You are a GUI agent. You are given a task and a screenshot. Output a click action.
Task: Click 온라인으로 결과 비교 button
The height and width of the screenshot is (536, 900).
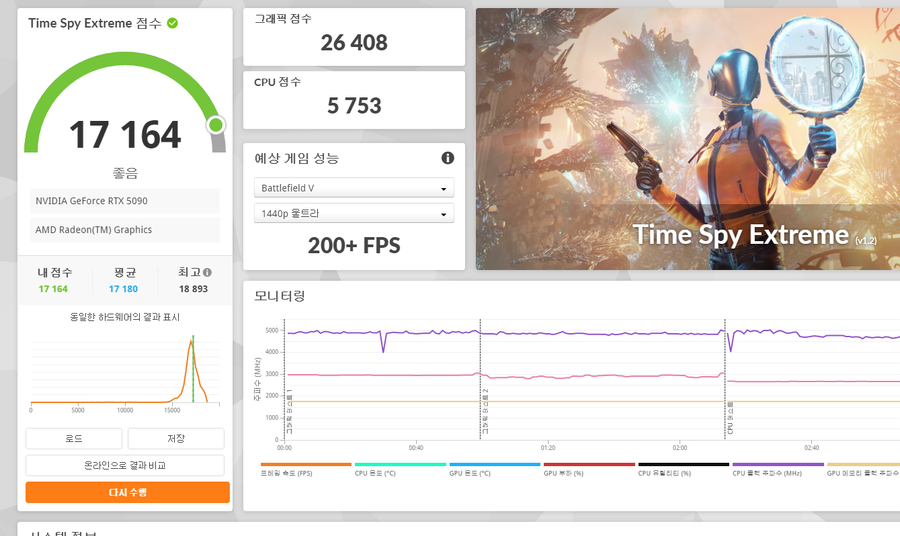(125, 465)
